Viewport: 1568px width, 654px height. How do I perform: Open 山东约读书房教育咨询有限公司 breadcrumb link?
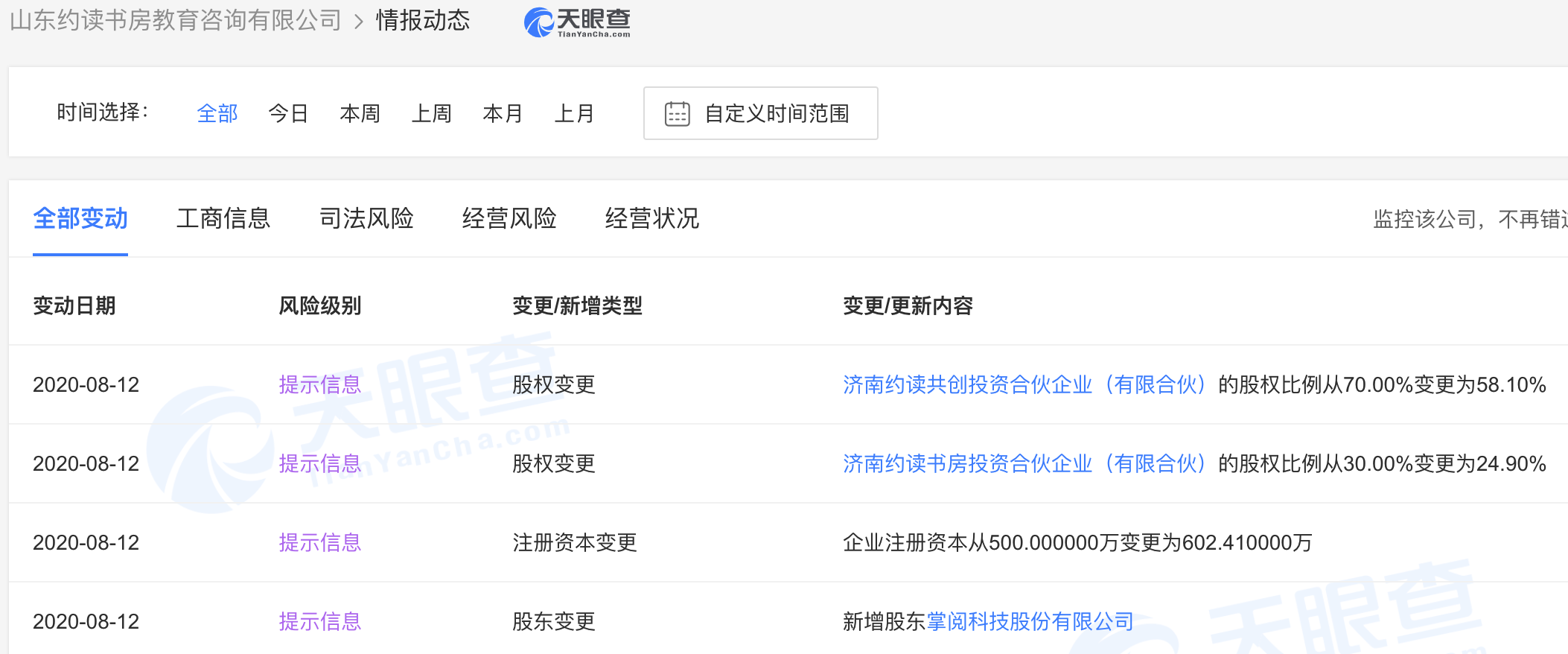[176, 21]
